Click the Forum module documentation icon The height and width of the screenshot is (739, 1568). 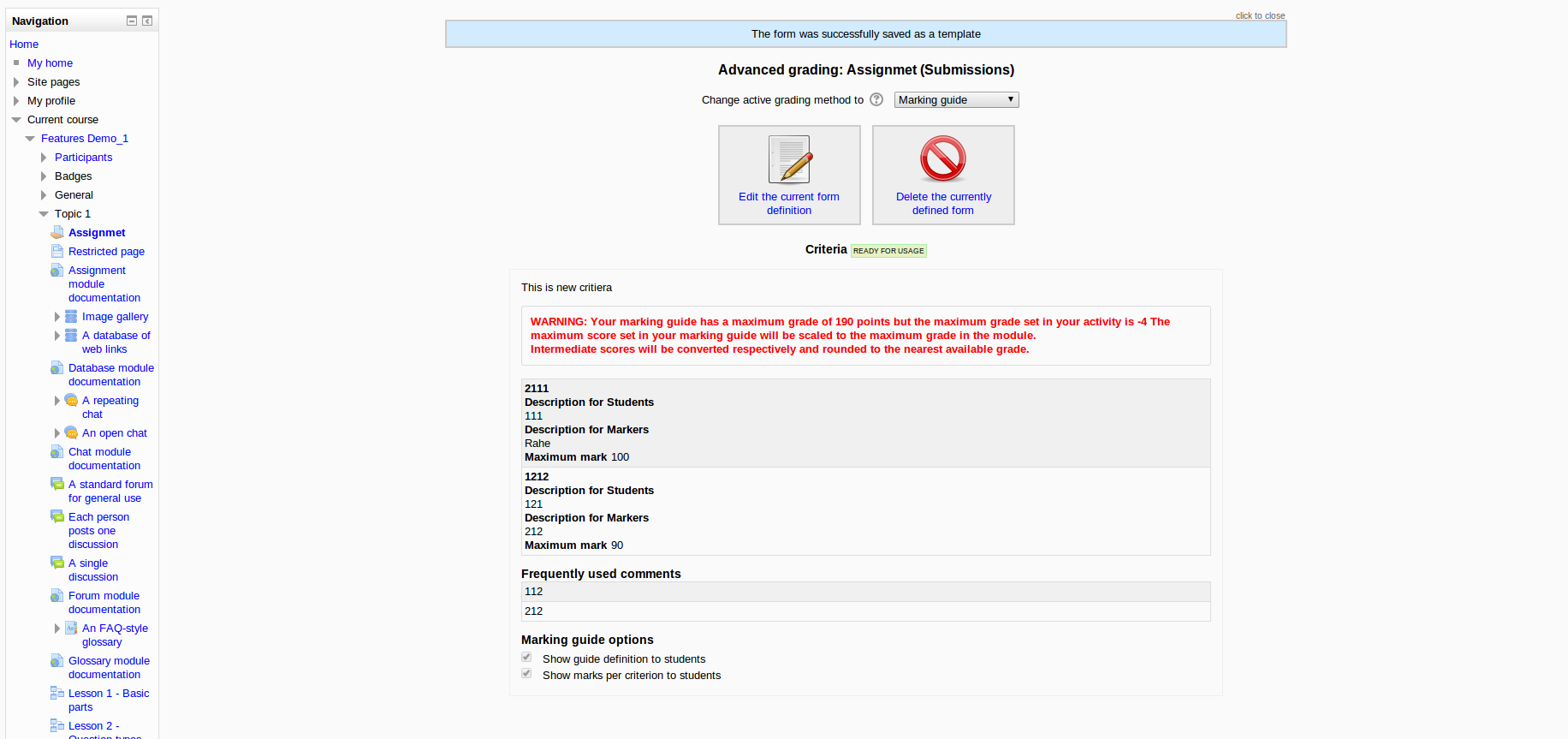coord(57,595)
